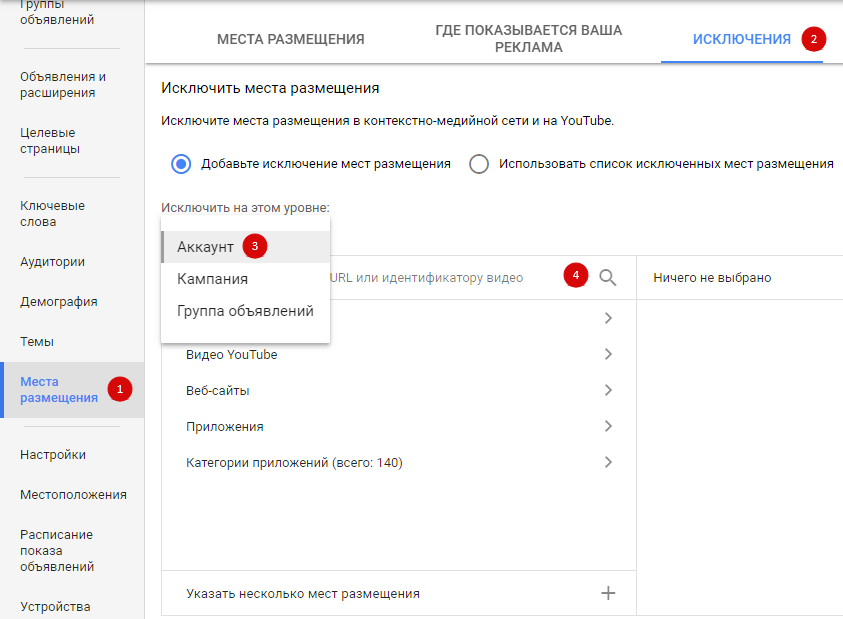The image size is (843, 619).
Task: Expand the 'Приложения' category
Action: pos(608,427)
